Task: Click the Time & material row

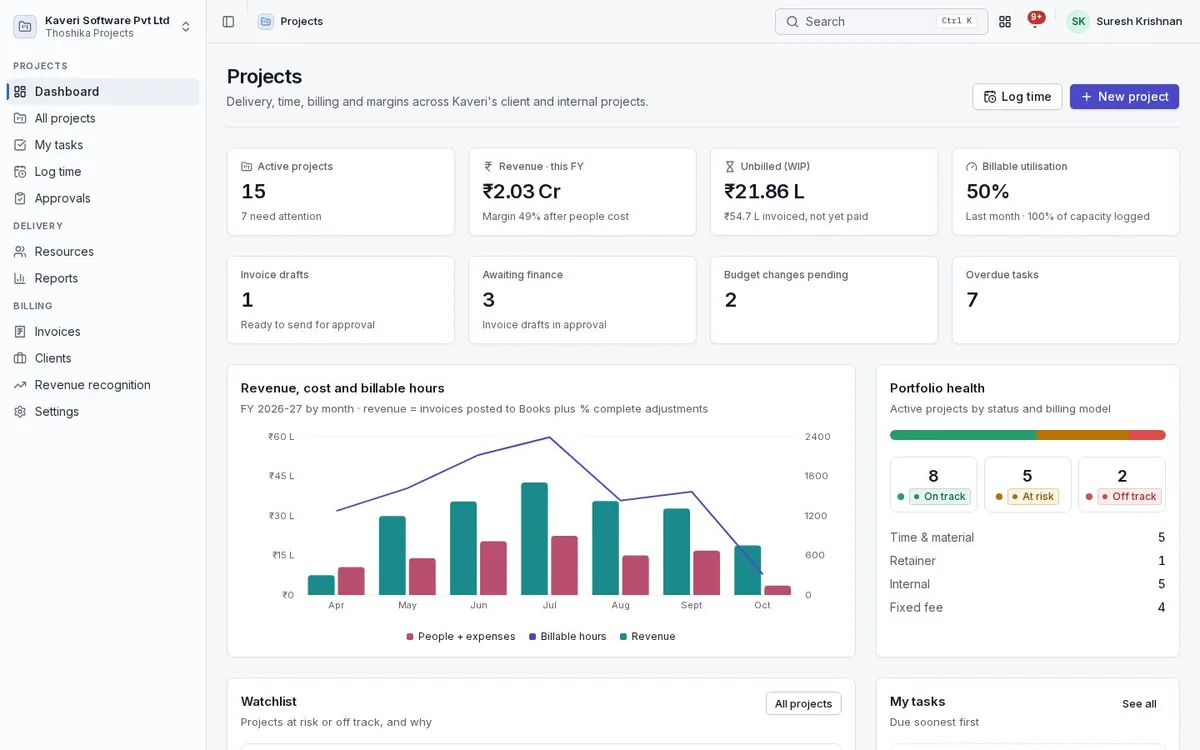Action: coord(1028,537)
